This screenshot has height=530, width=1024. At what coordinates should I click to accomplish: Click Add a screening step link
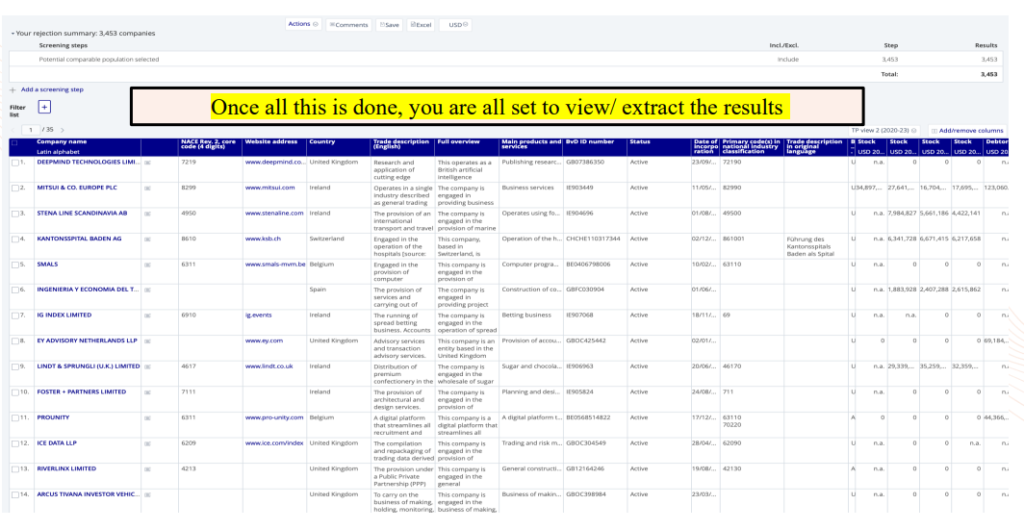click(x=50, y=90)
